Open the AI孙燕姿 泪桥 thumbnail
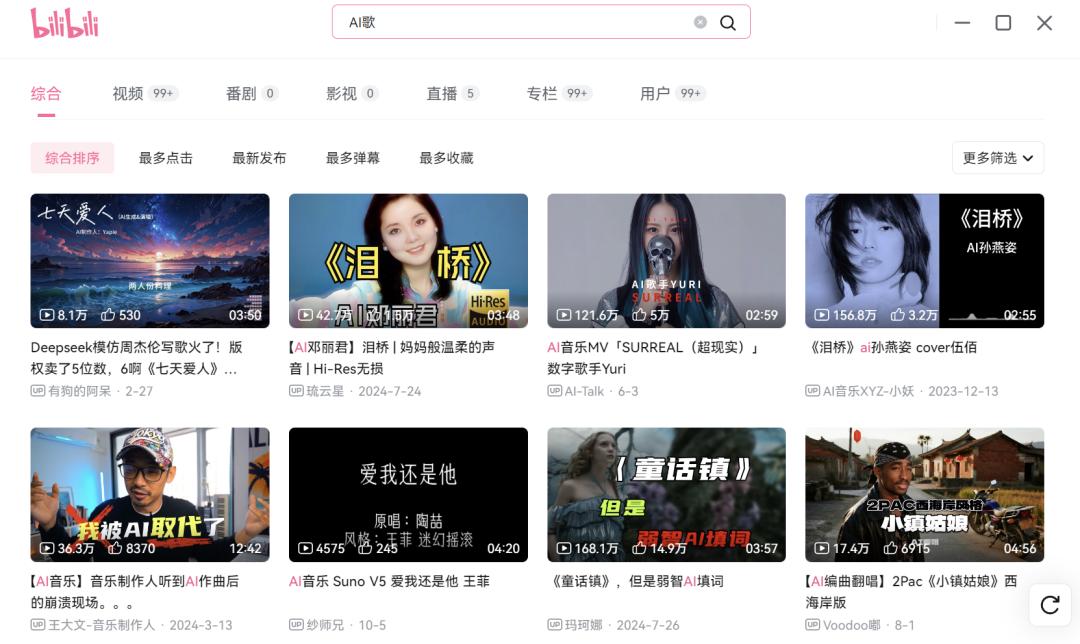Image resolution: width=1080 pixels, height=644 pixels. (x=924, y=260)
